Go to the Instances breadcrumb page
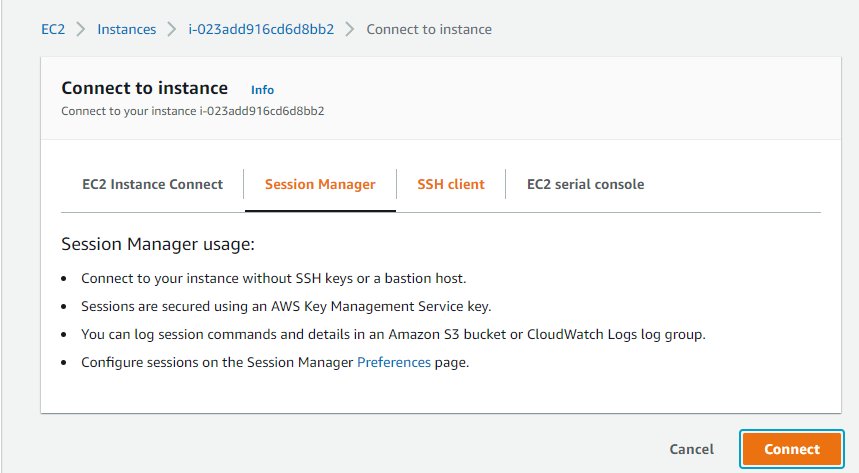This screenshot has width=859, height=473. (126, 29)
